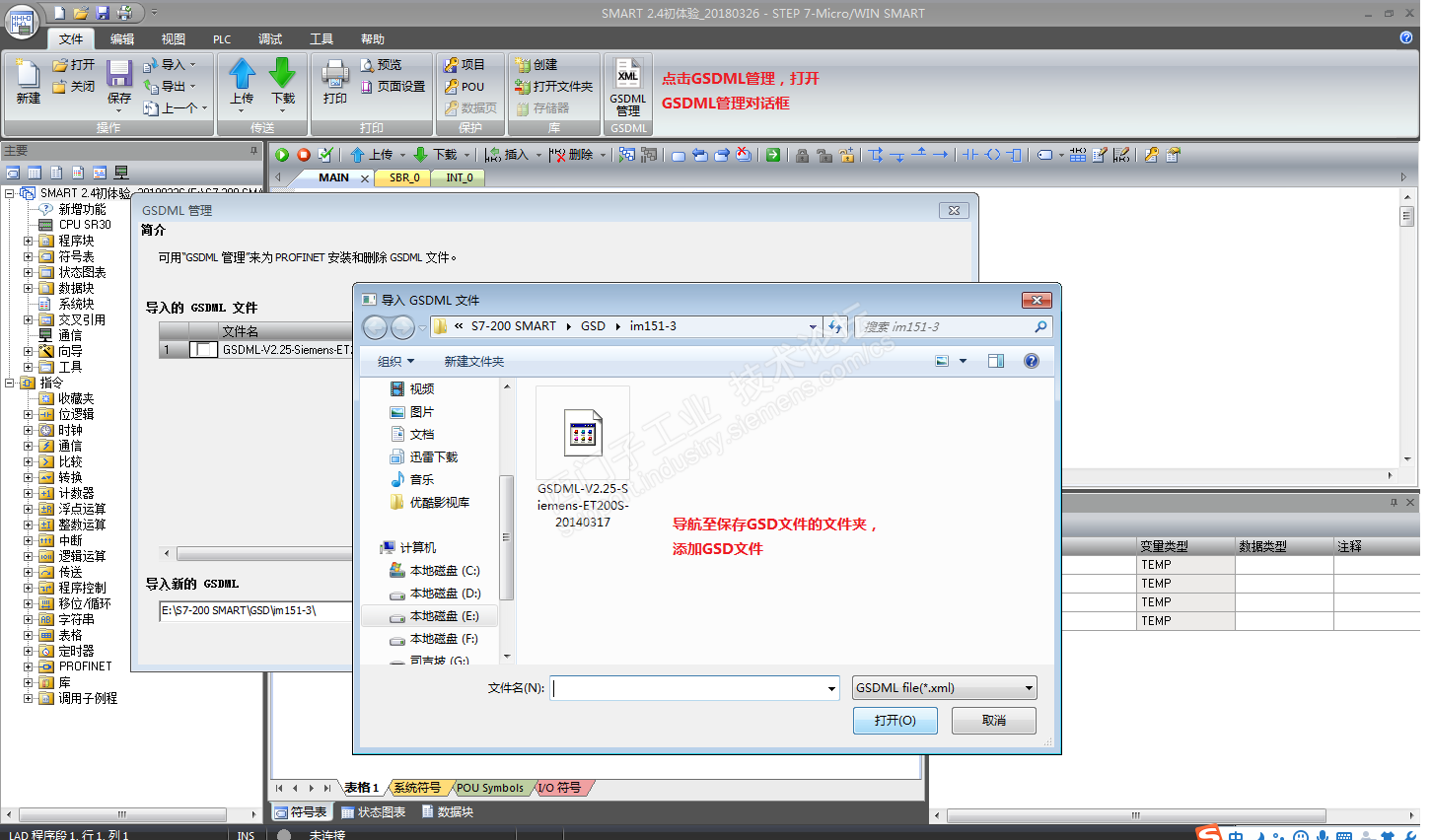The width and height of the screenshot is (1432, 840).
Task: Click the GSD folder in the address breadcrumb
Action: [593, 326]
